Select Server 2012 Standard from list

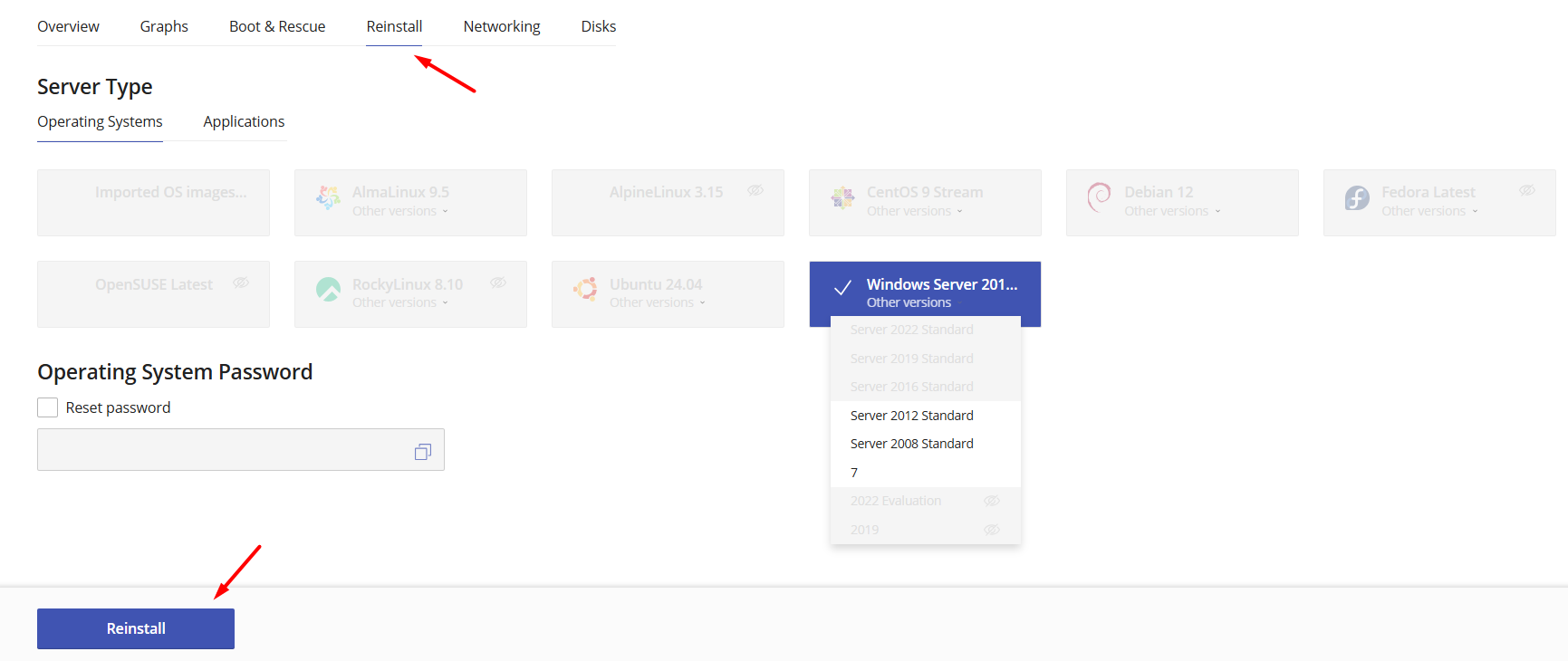[x=911, y=416]
